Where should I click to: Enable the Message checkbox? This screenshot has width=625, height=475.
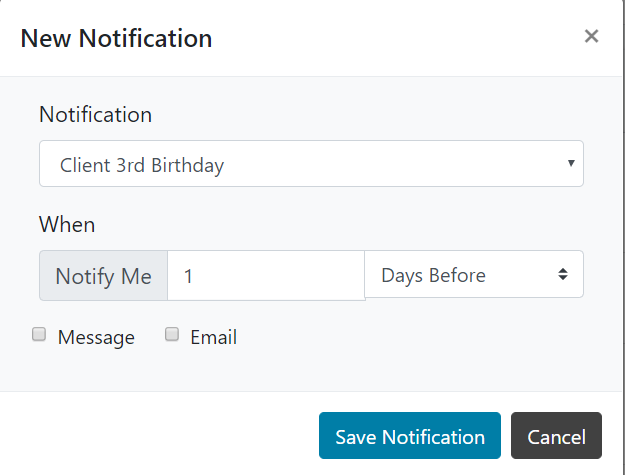(x=39, y=335)
